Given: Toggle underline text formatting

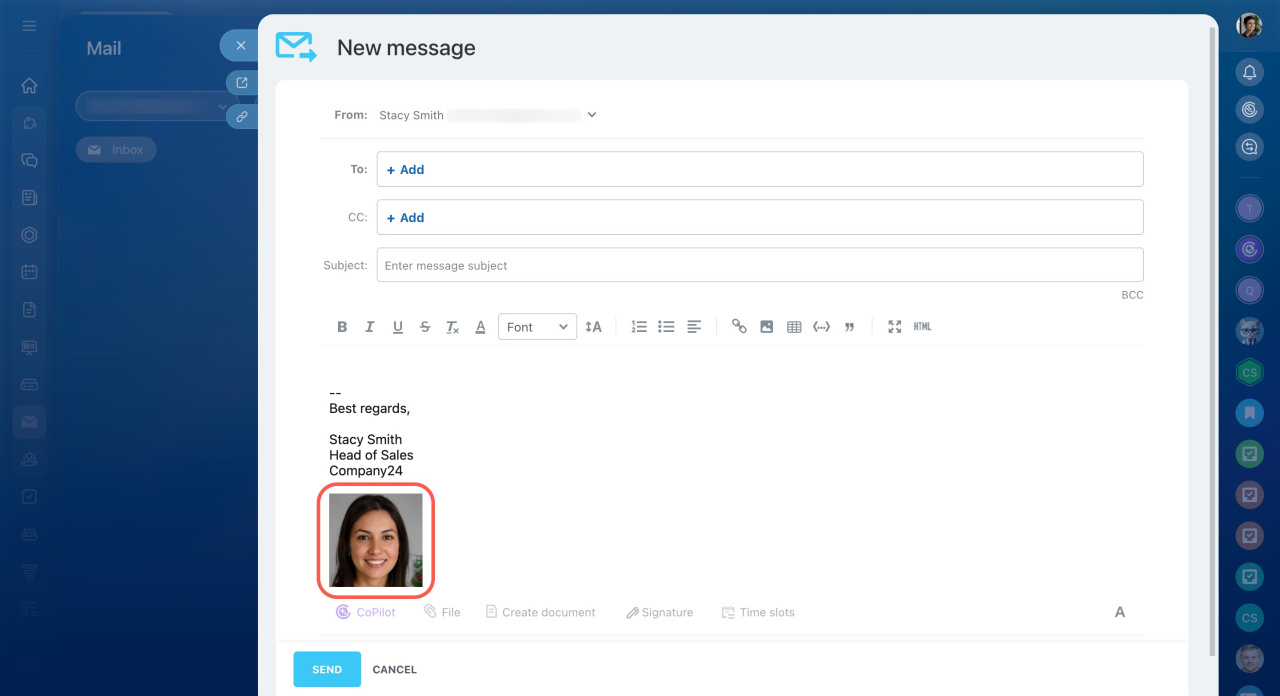Looking at the screenshot, I should coord(397,327).
